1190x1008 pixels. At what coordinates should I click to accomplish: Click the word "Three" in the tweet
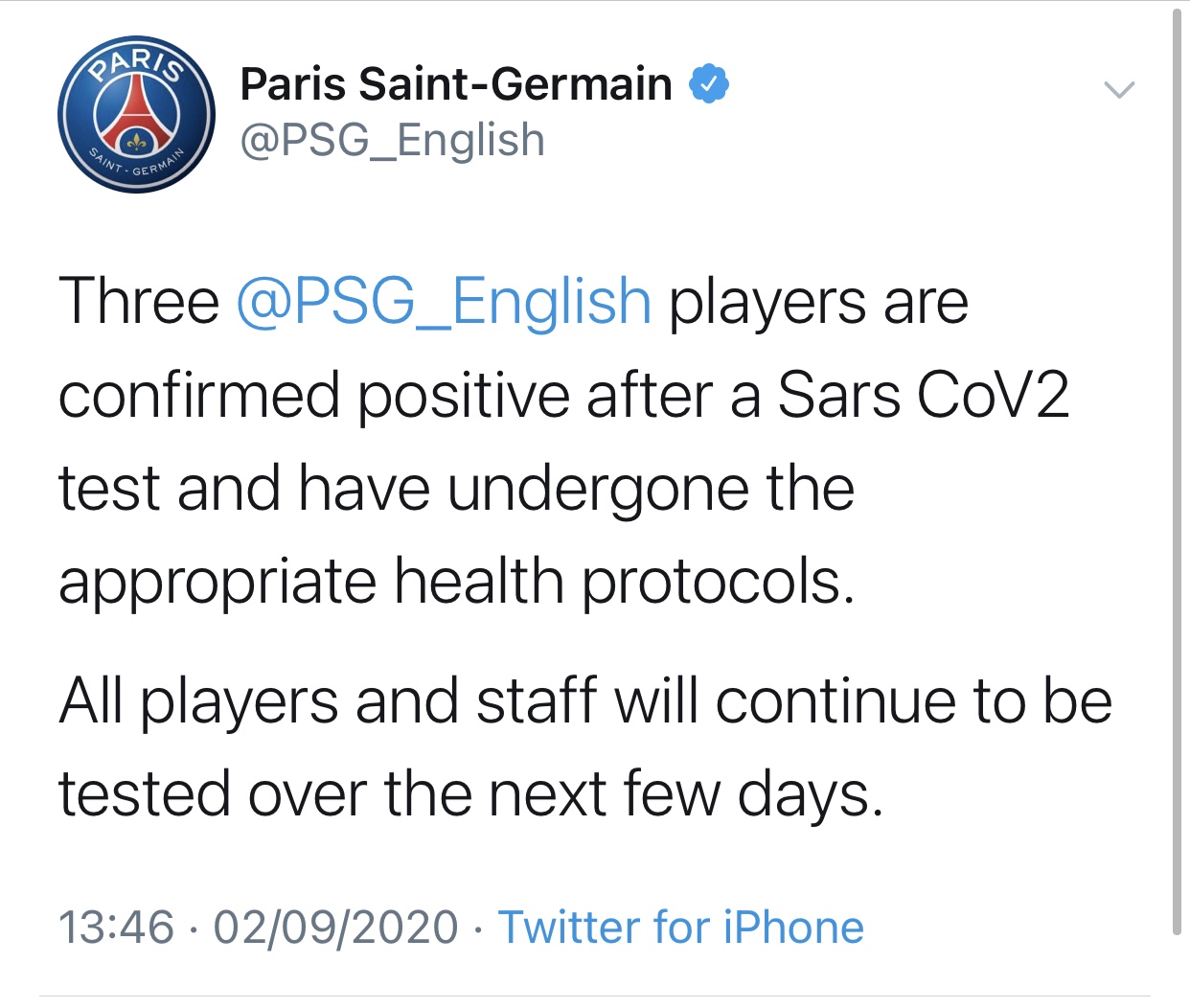(139, 302)
